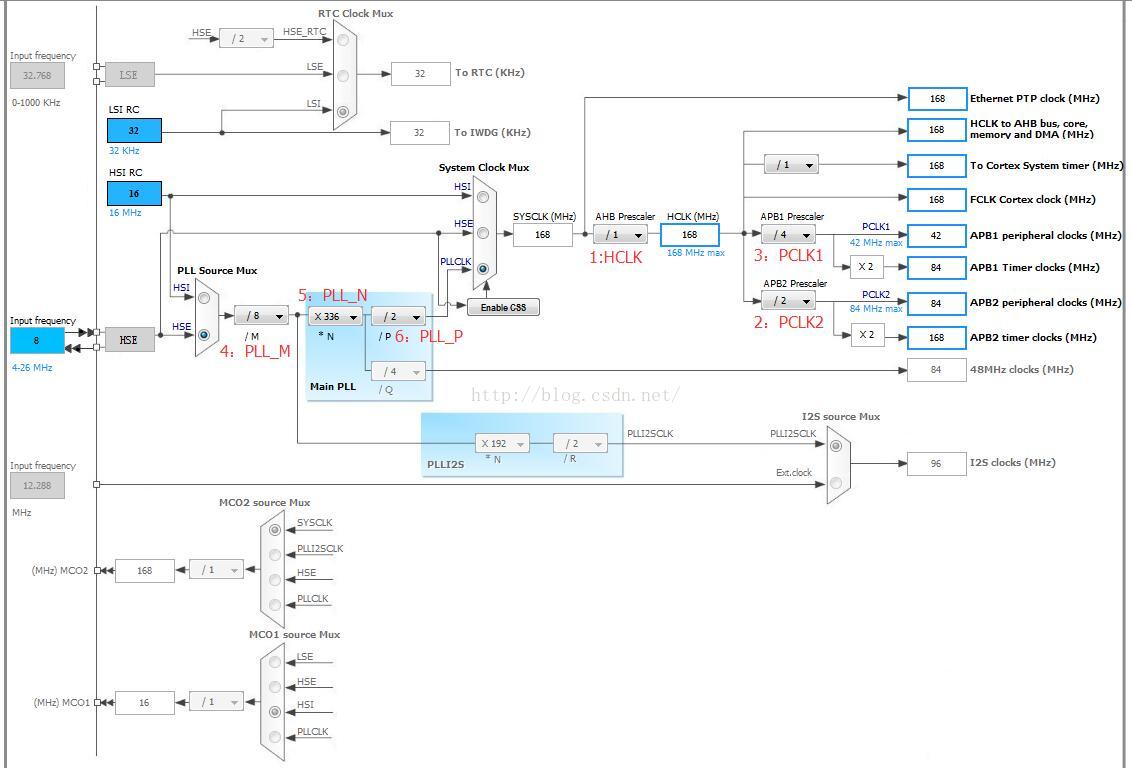1132x768 pixels.
Task: Choose HSI in PLL Source Mux
Action: [204, 297]
